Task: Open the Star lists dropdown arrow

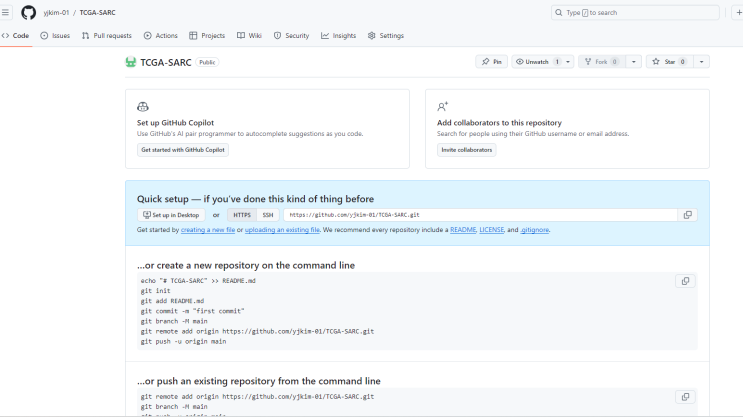Action: (x=702, y=62)
